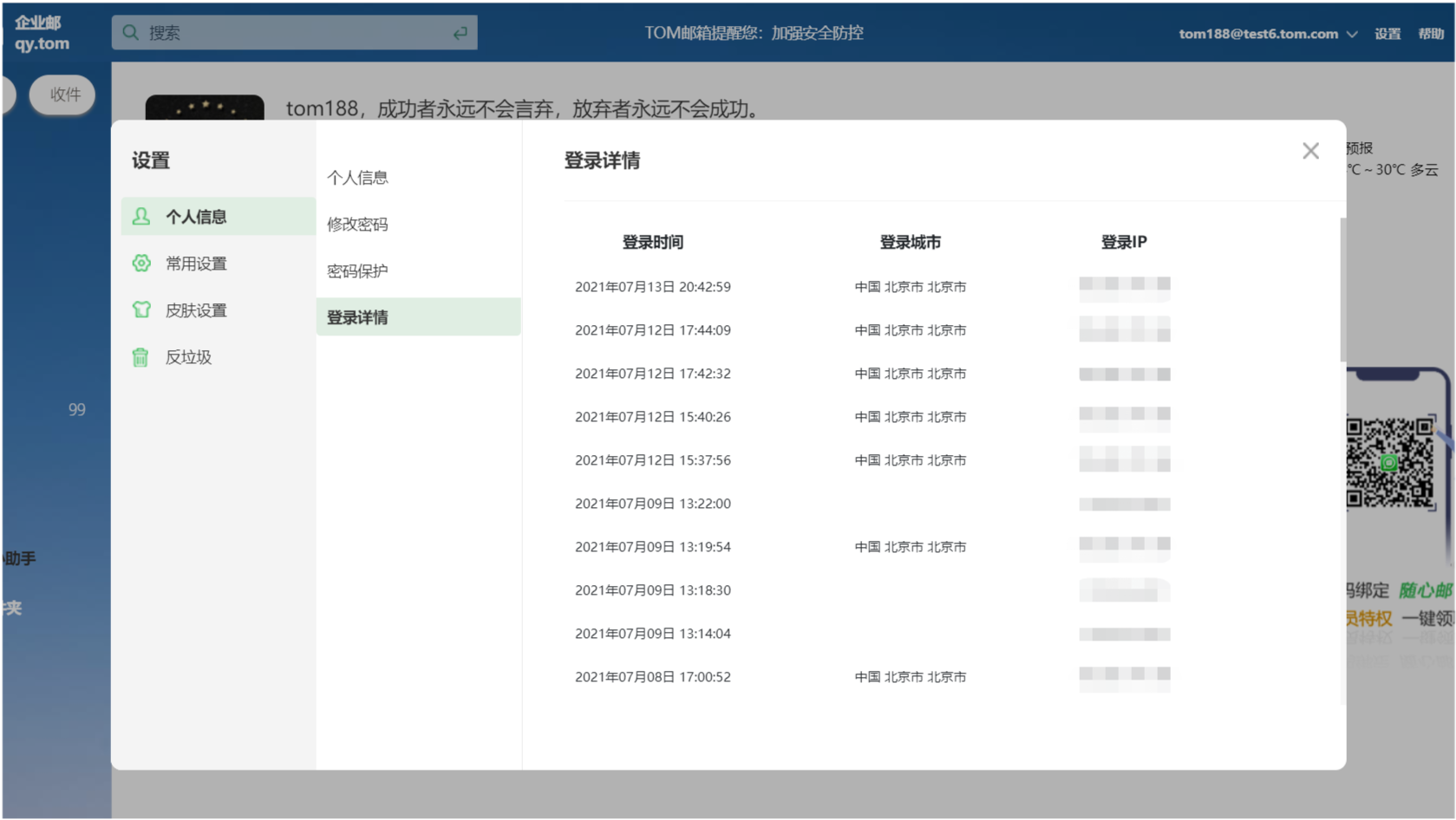Open 设置 in the top bar

tap(1387, 34)
